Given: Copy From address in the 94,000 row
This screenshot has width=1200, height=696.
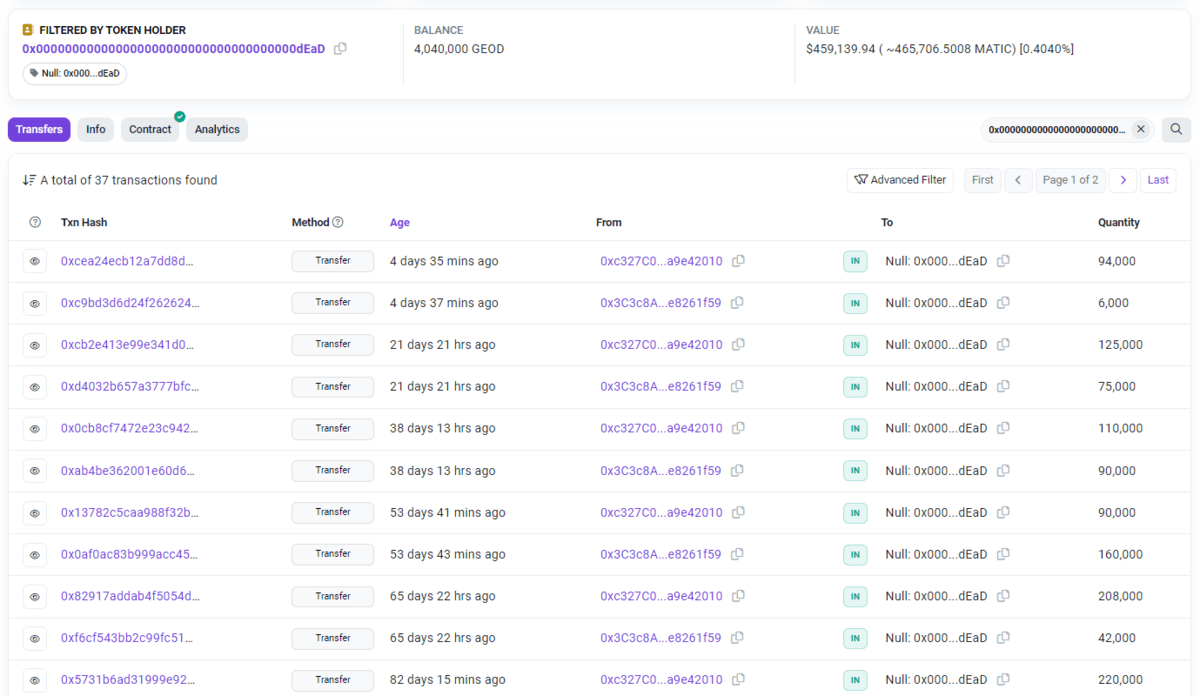Looking at the screenshot, I should point(738,261).
